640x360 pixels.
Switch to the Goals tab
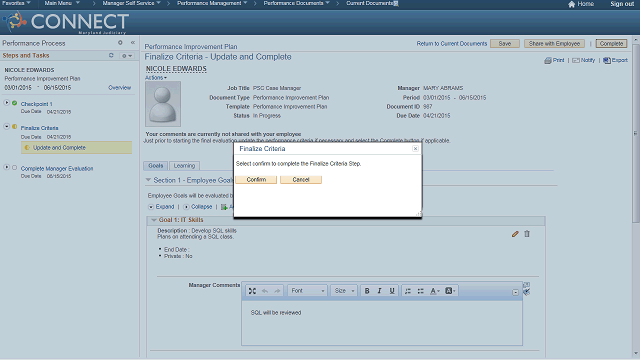156,166
